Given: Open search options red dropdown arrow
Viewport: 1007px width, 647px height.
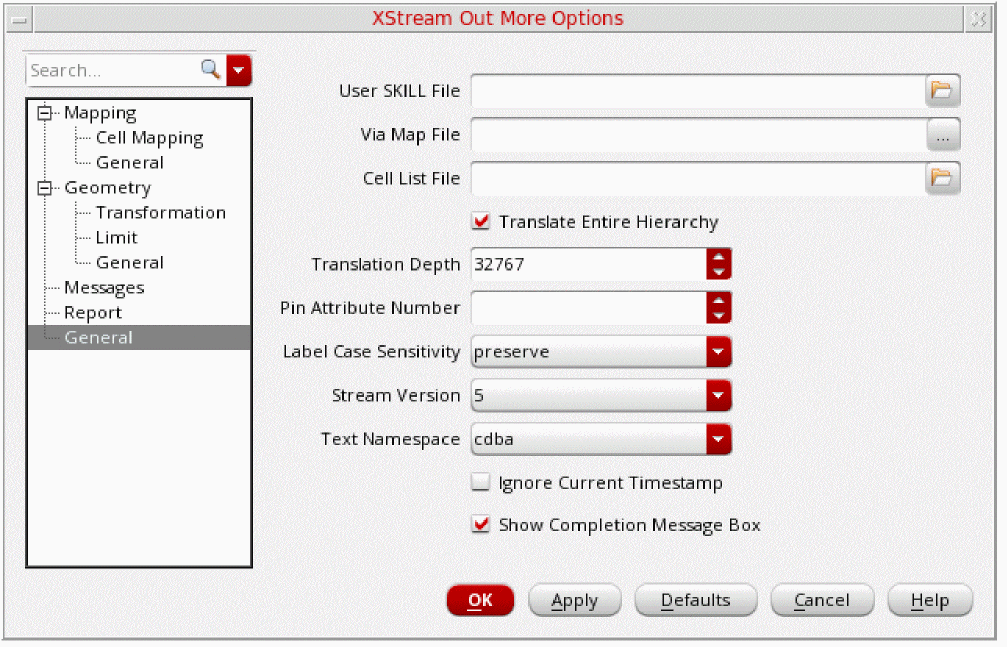Looking at the screenshot, I should tap(239, 70).
